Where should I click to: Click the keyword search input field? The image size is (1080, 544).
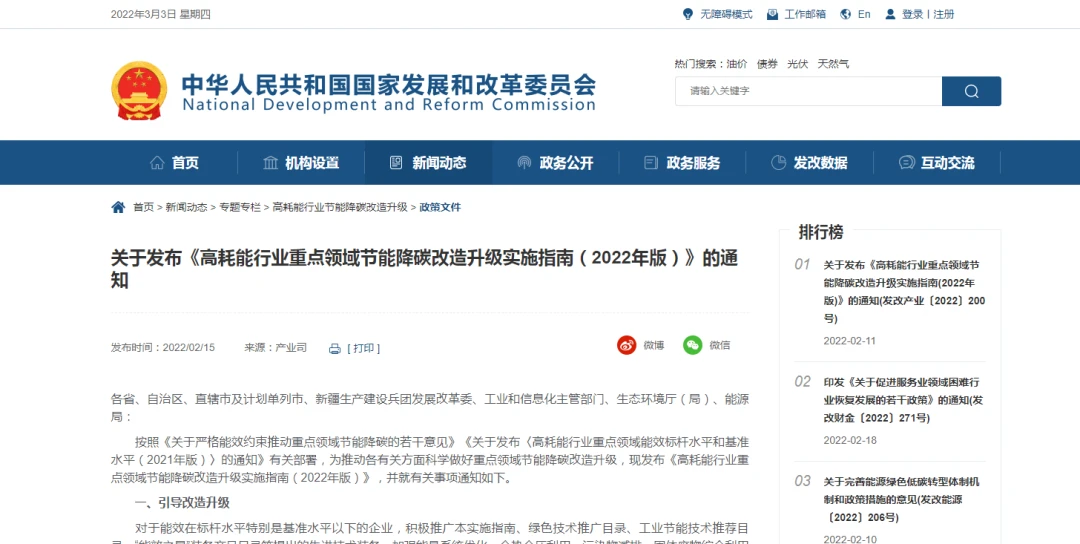(808, 91)
